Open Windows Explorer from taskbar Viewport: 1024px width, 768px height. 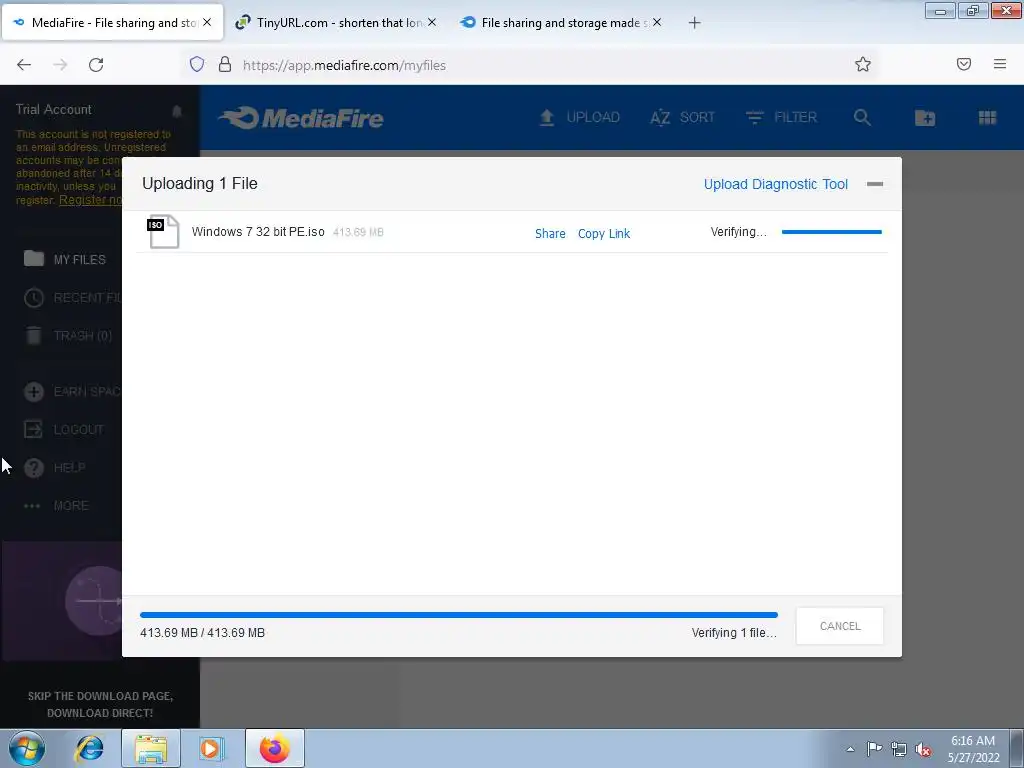tap(151, 748)
